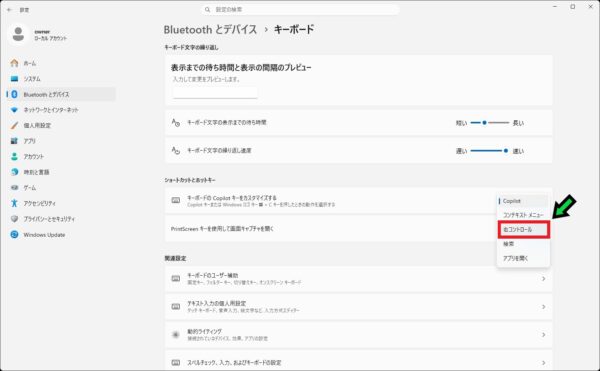
Task: Open 時刻と言語 settings
Action: click(x=61, y=172)
